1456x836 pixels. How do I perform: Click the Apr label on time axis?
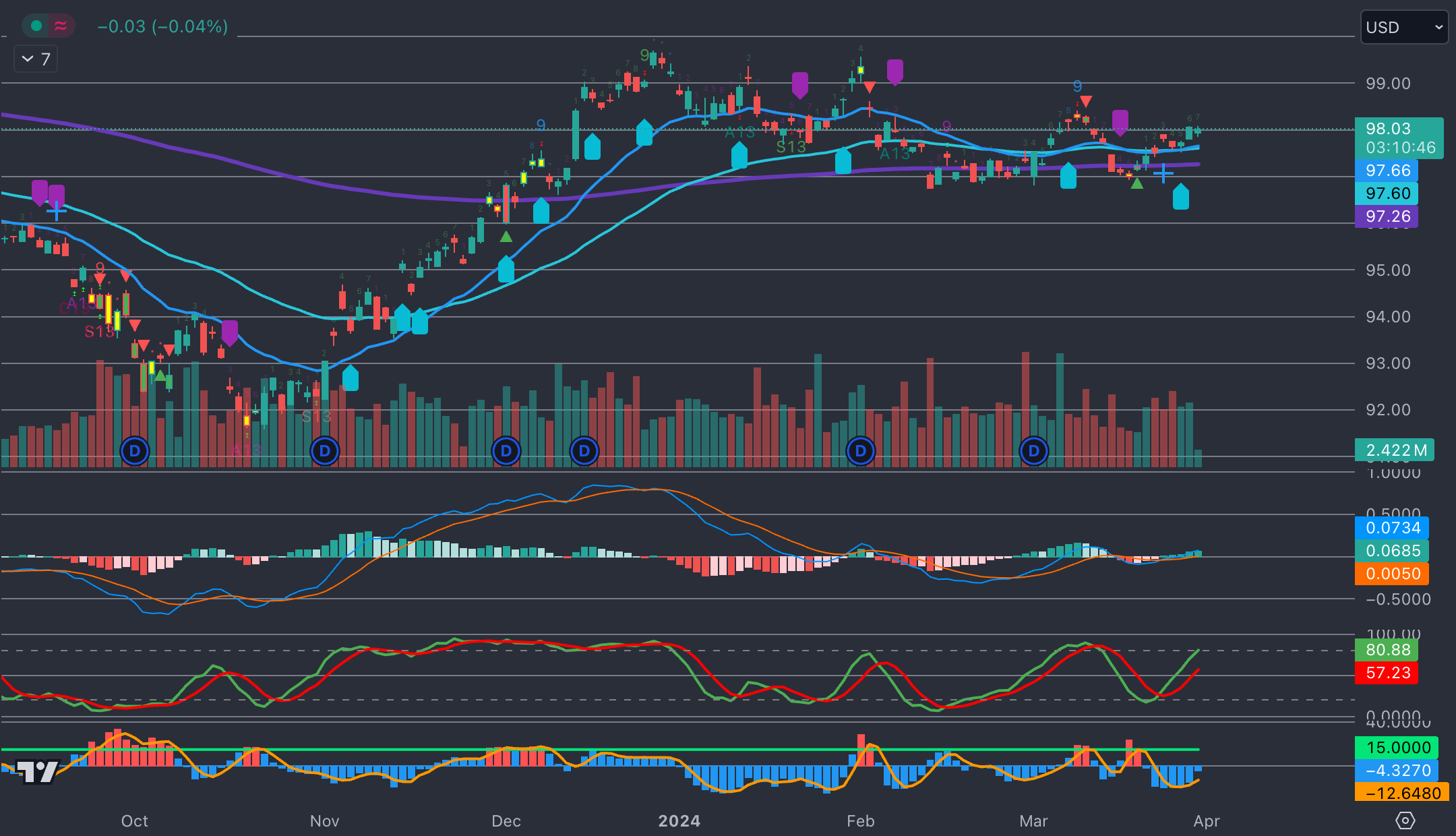point(1207,821)
